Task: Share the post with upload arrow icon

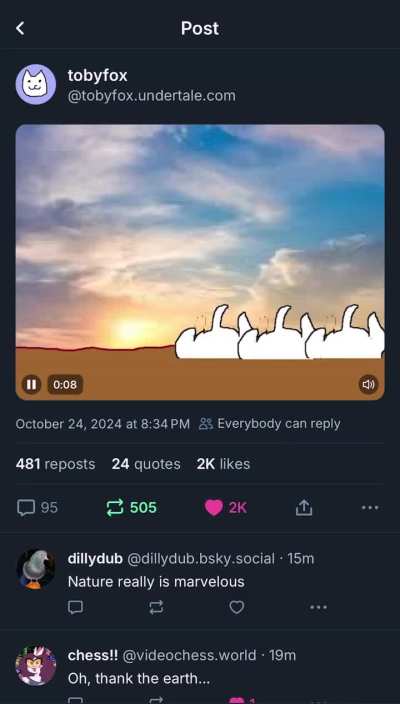Action: click(x=304, y=508)
